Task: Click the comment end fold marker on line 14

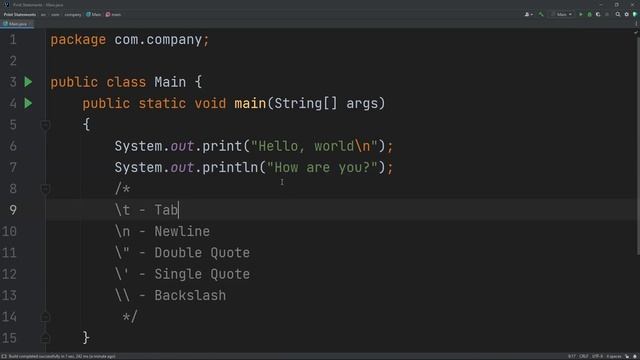Action: 45,317
